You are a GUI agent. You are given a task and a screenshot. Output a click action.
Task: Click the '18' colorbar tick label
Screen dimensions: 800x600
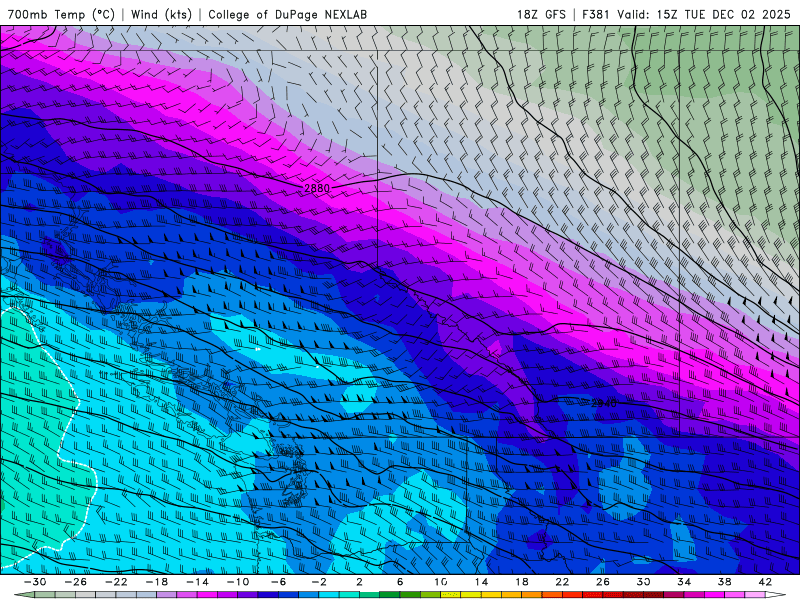tap(521, 582)
